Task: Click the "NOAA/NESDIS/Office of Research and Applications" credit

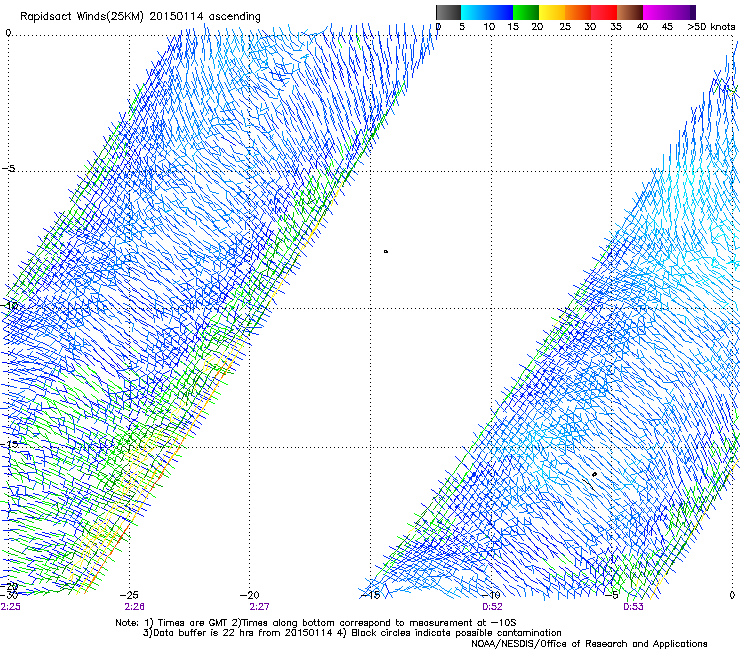Action: 589,644
